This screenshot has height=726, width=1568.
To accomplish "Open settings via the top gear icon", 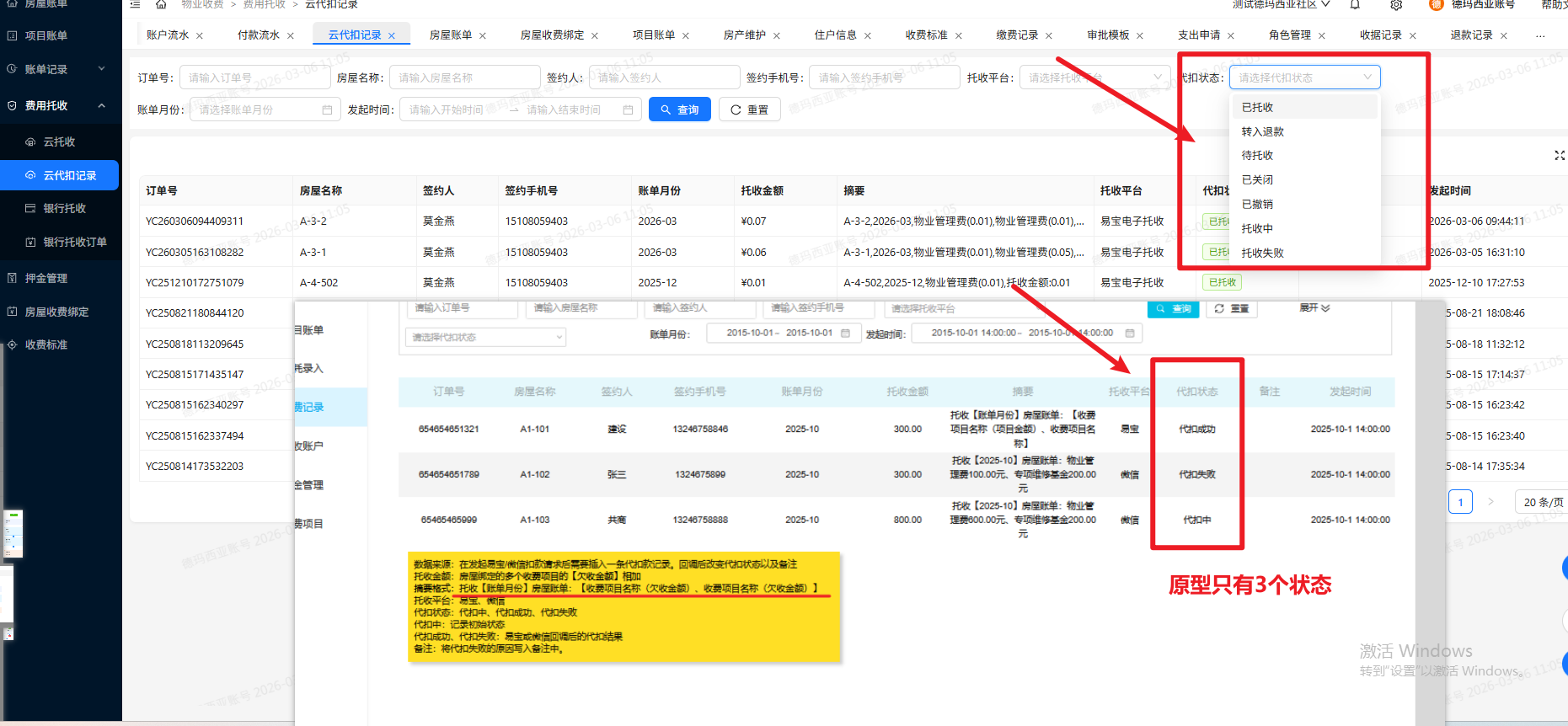I will (x=1396, y=5).
